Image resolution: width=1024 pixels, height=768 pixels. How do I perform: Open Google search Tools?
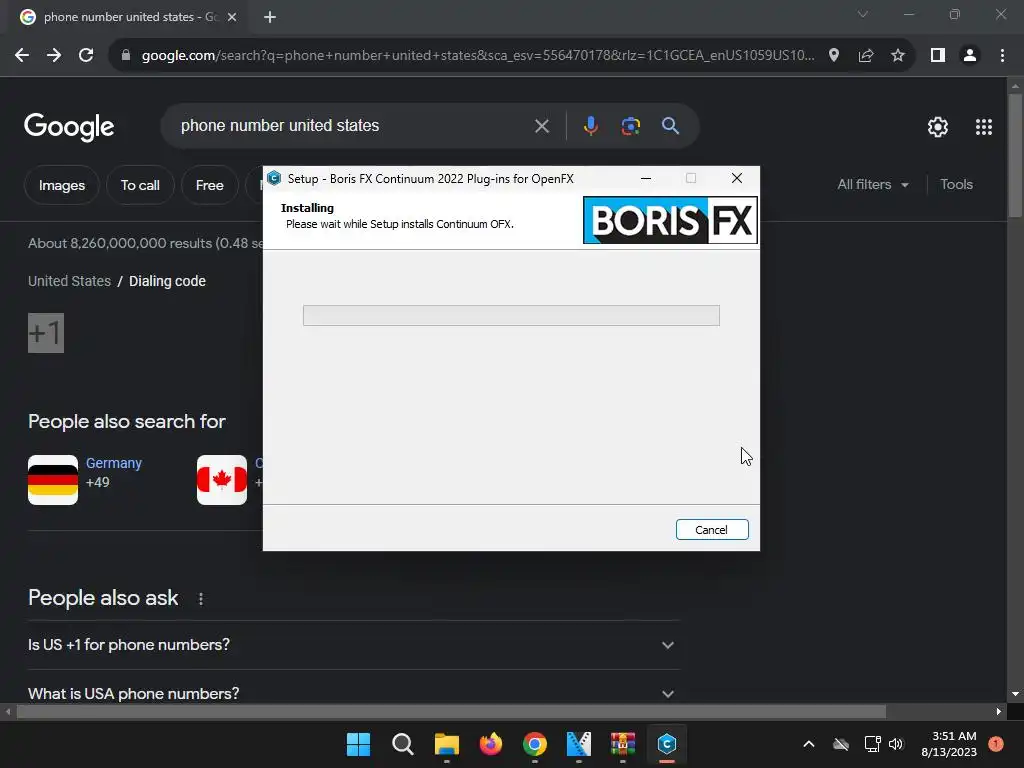[x=956, y=184]
